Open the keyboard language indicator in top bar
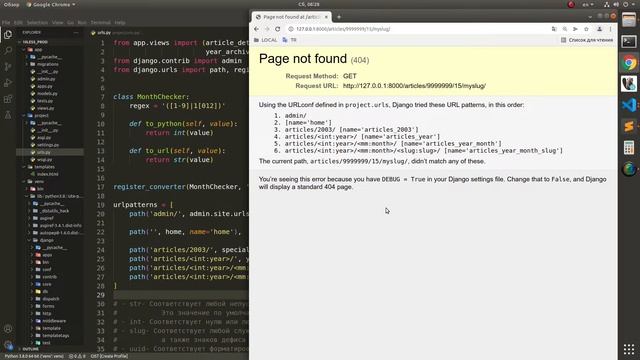This screenshot has height=360, width=640. (x=587, y=4)
